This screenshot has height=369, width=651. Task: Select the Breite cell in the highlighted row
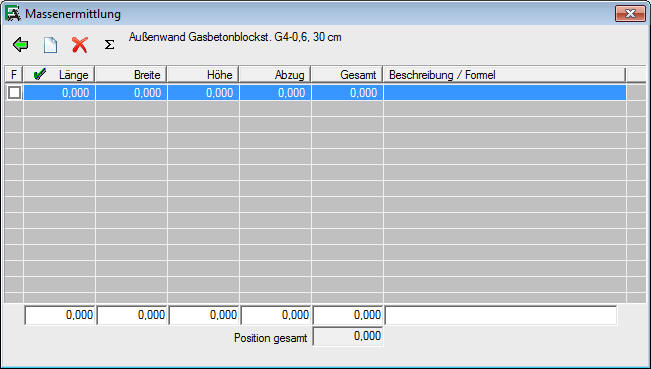tap(131, 93)
